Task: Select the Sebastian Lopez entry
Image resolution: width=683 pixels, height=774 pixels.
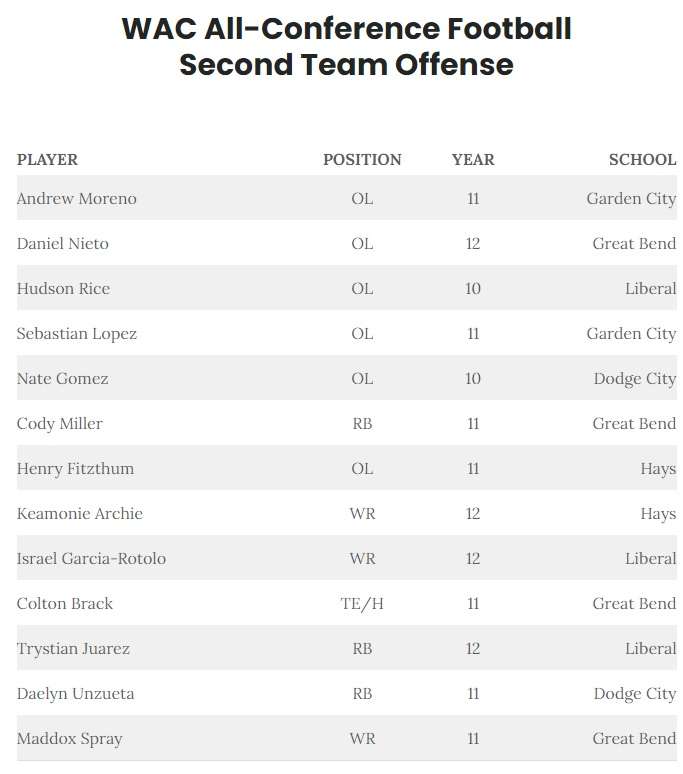Action: [76, 334]
